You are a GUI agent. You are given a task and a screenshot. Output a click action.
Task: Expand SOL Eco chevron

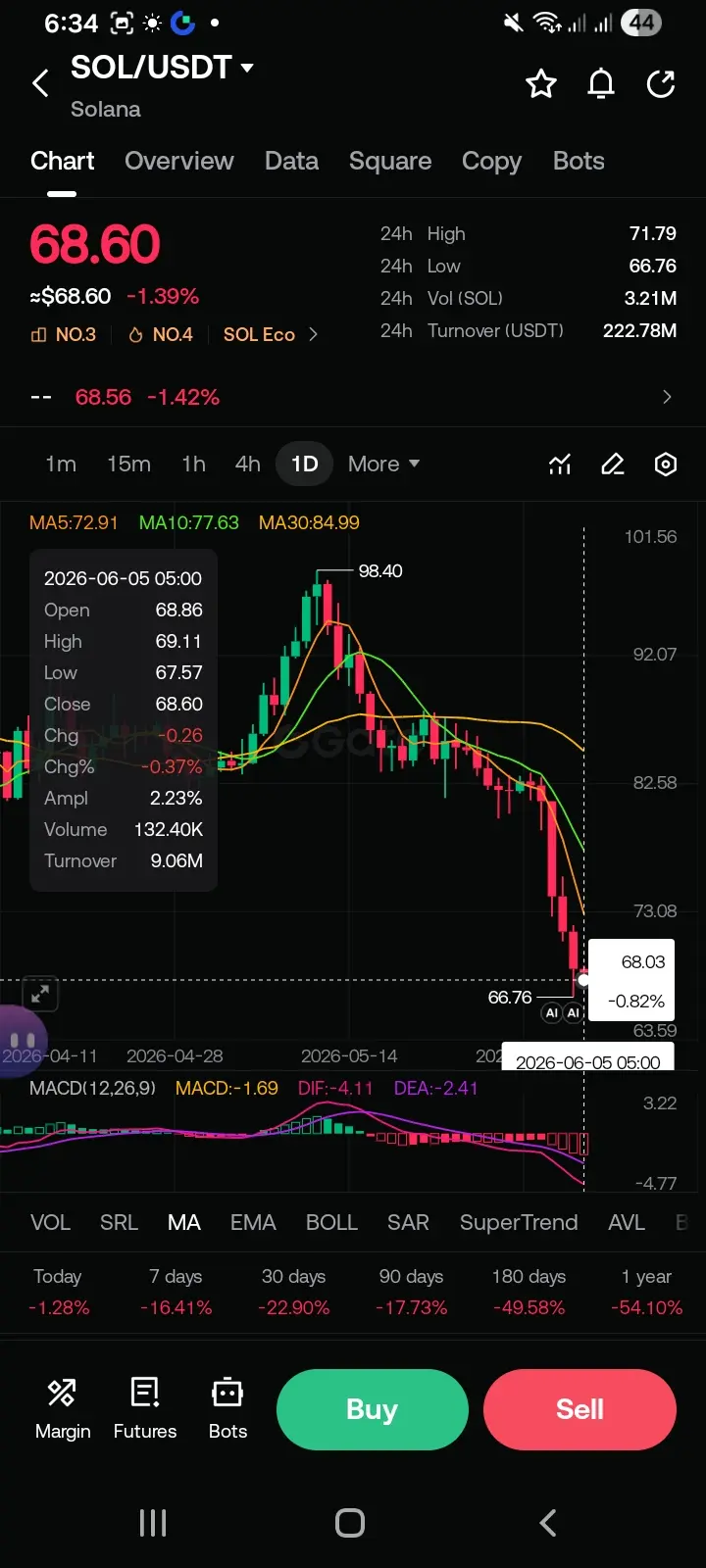click(x=313, y=334)
